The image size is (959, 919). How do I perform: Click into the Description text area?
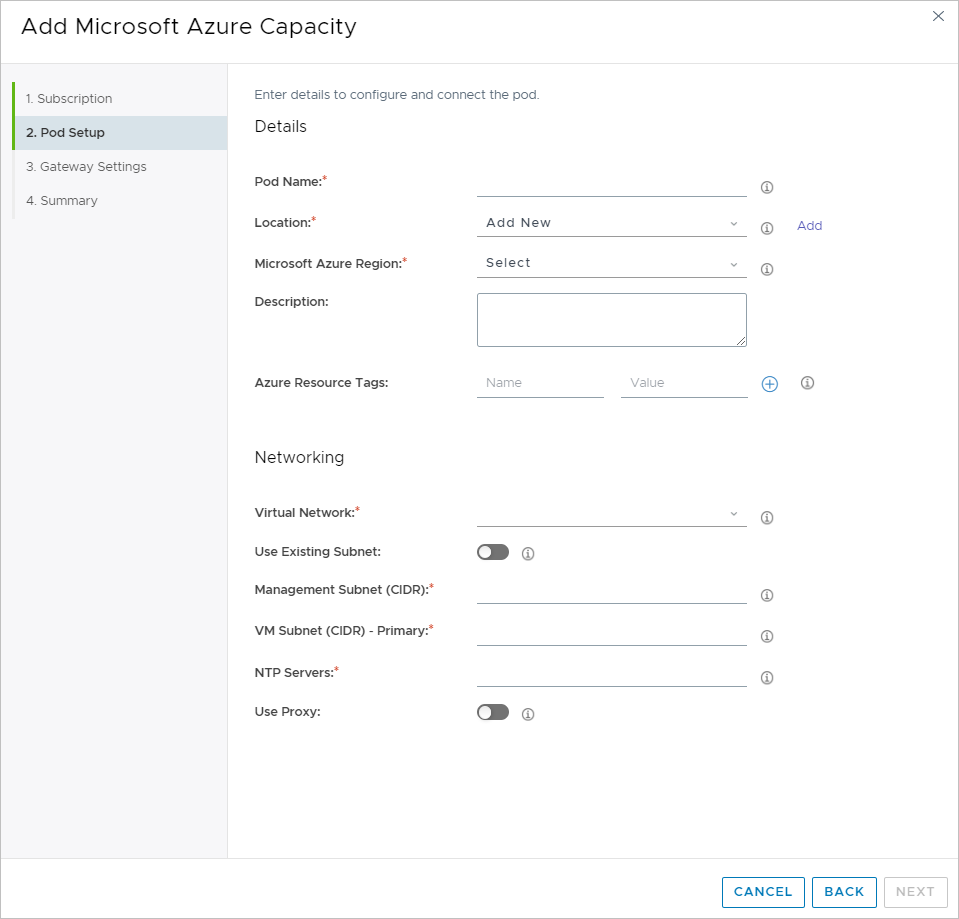pos(612,320)
